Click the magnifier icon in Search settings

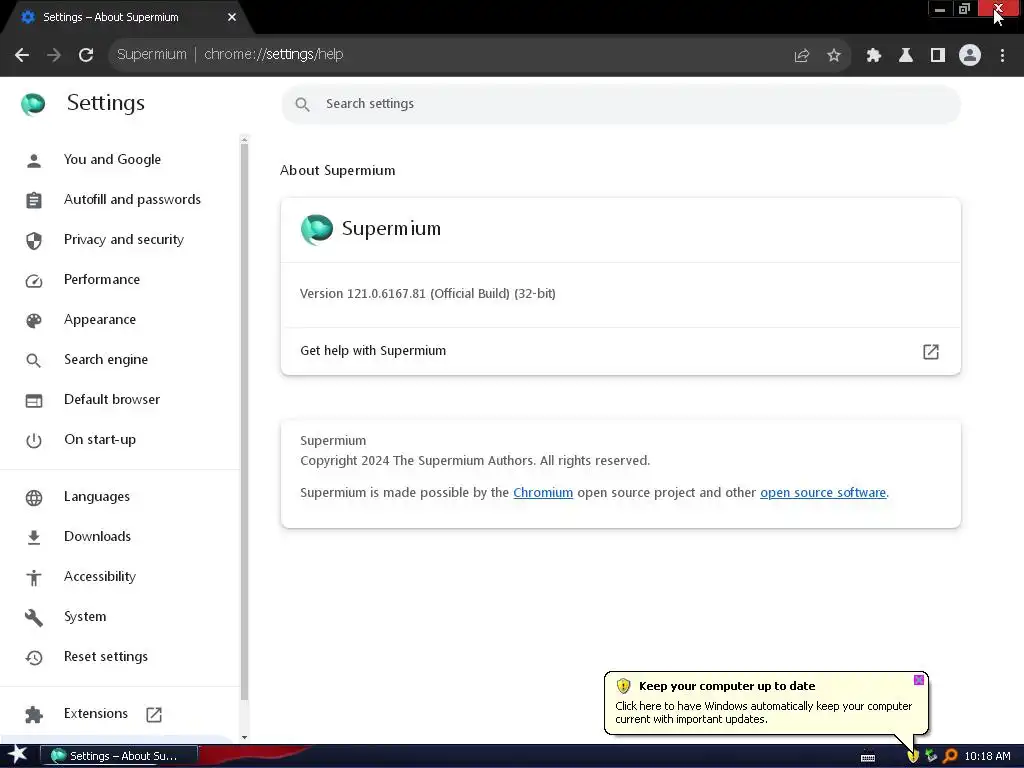point(302,104)
